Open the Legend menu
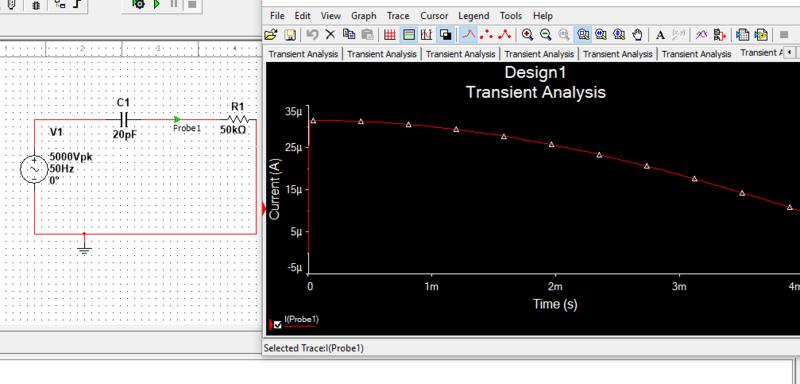The image size is (800, 384). tap(473, 16)
